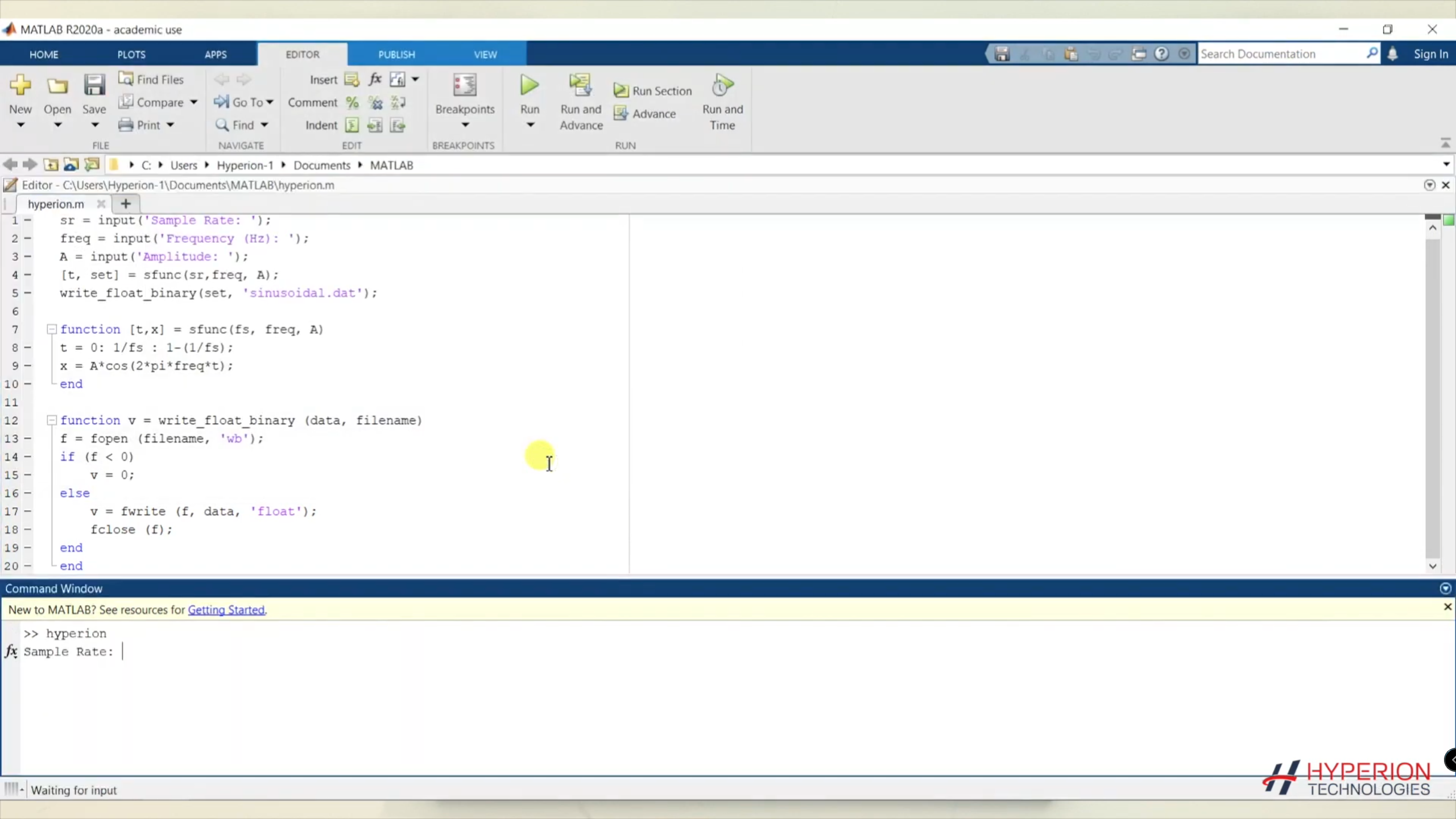Click the Insert section icon

[352, 80]
